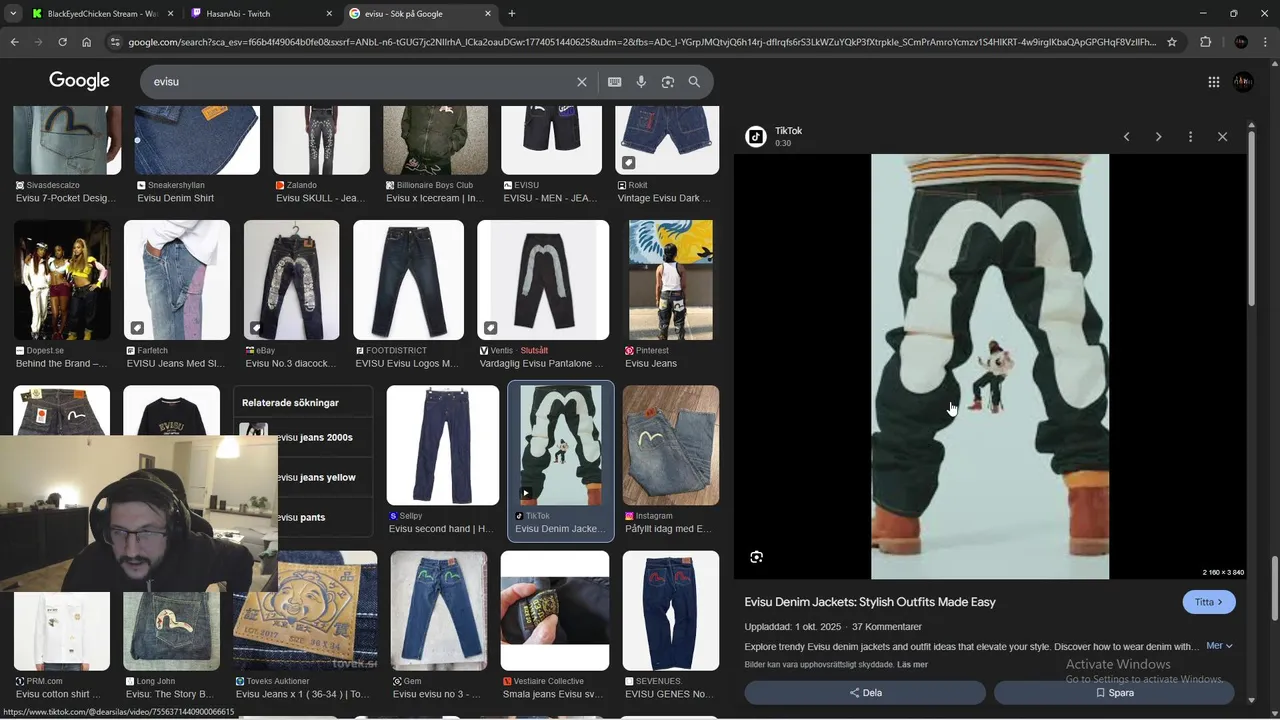Viewport: 1280px width, 720px height.
Task: Search by image with the Lens icon
Action: (x=668, y=82)
